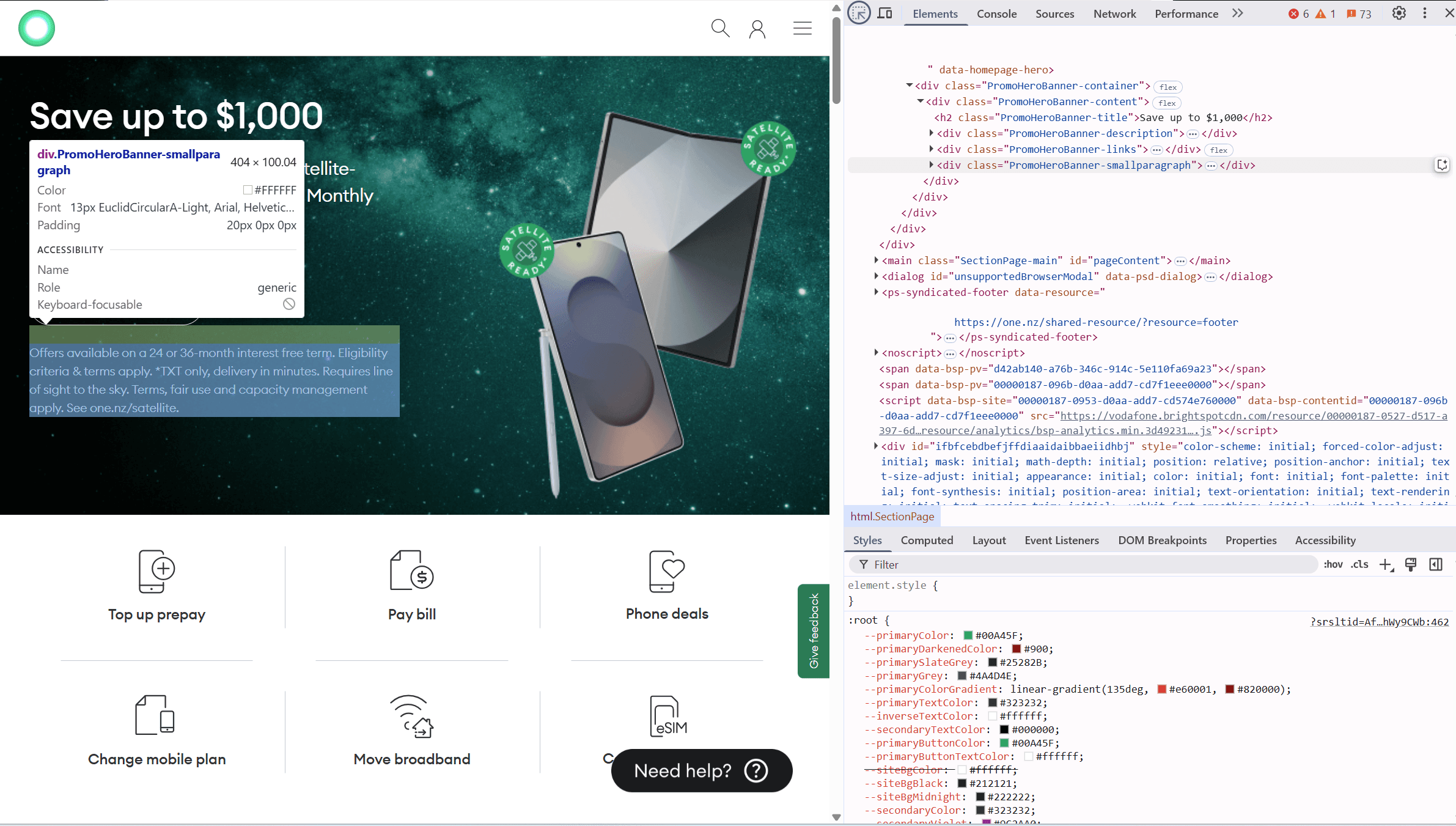Open the rendering emulations paintbrush icon
The width and height of the screenshot is (1456, 826).
click(1411, 565)
